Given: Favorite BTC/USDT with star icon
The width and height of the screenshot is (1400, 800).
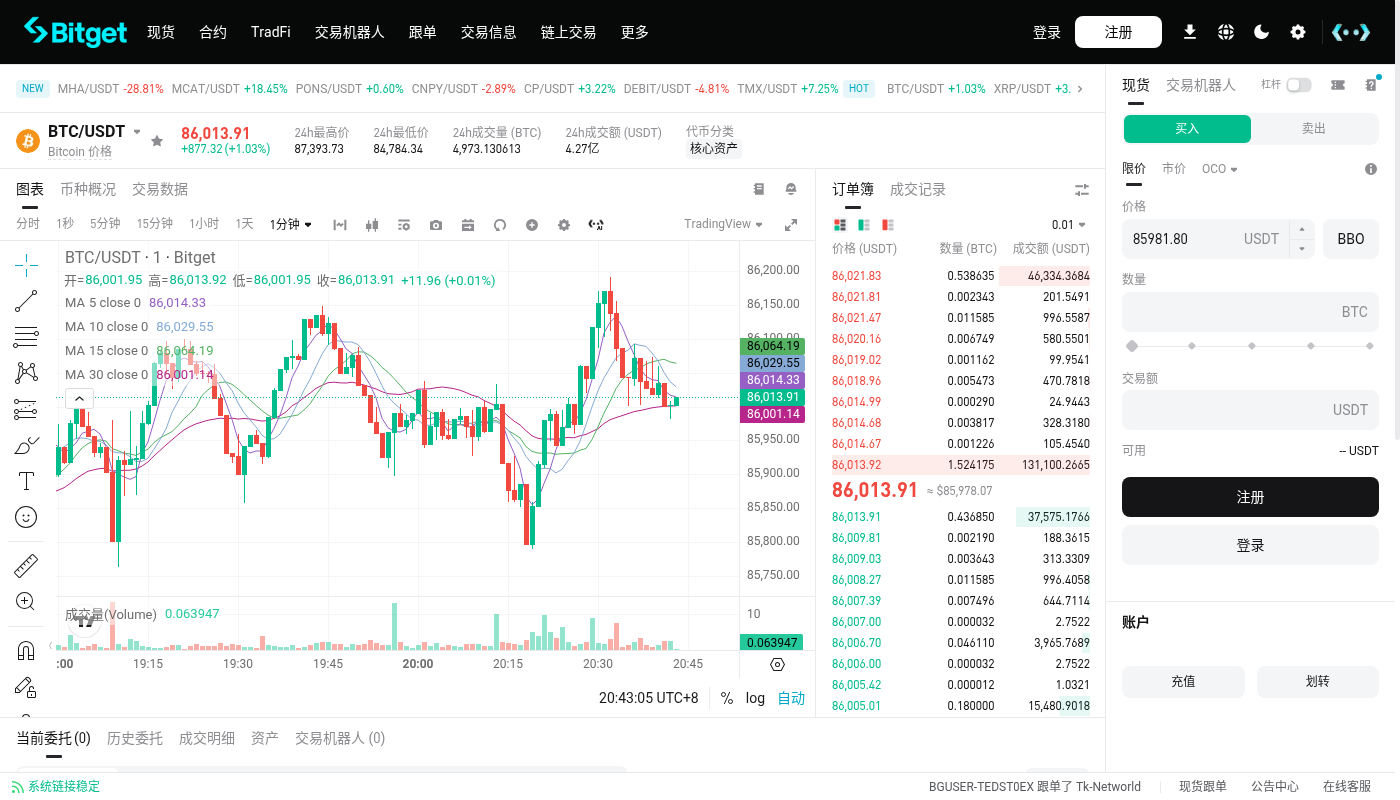Looking at the screenshot, I should [x=157, y=141].
